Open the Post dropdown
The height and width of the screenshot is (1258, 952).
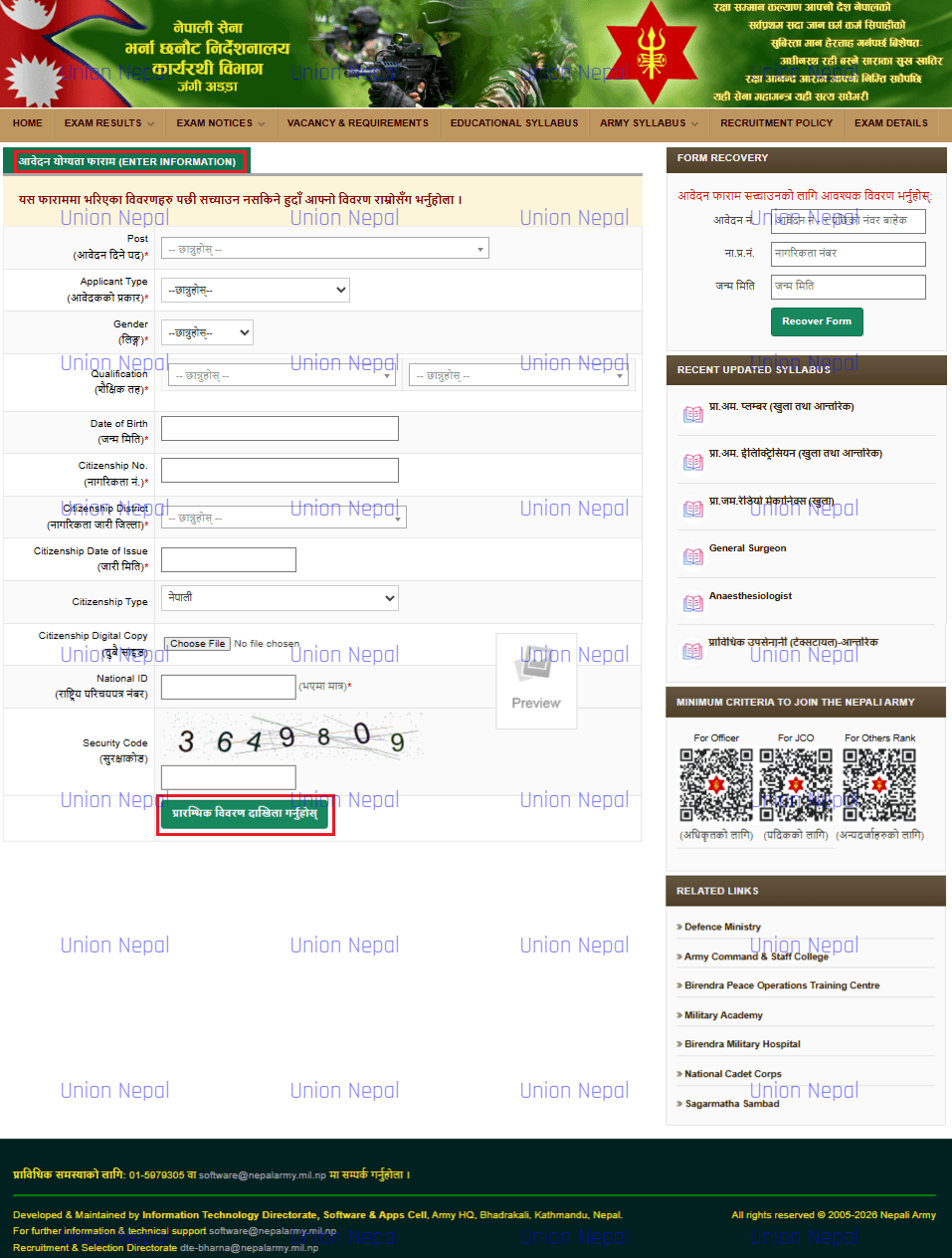(x=325, y=249)
